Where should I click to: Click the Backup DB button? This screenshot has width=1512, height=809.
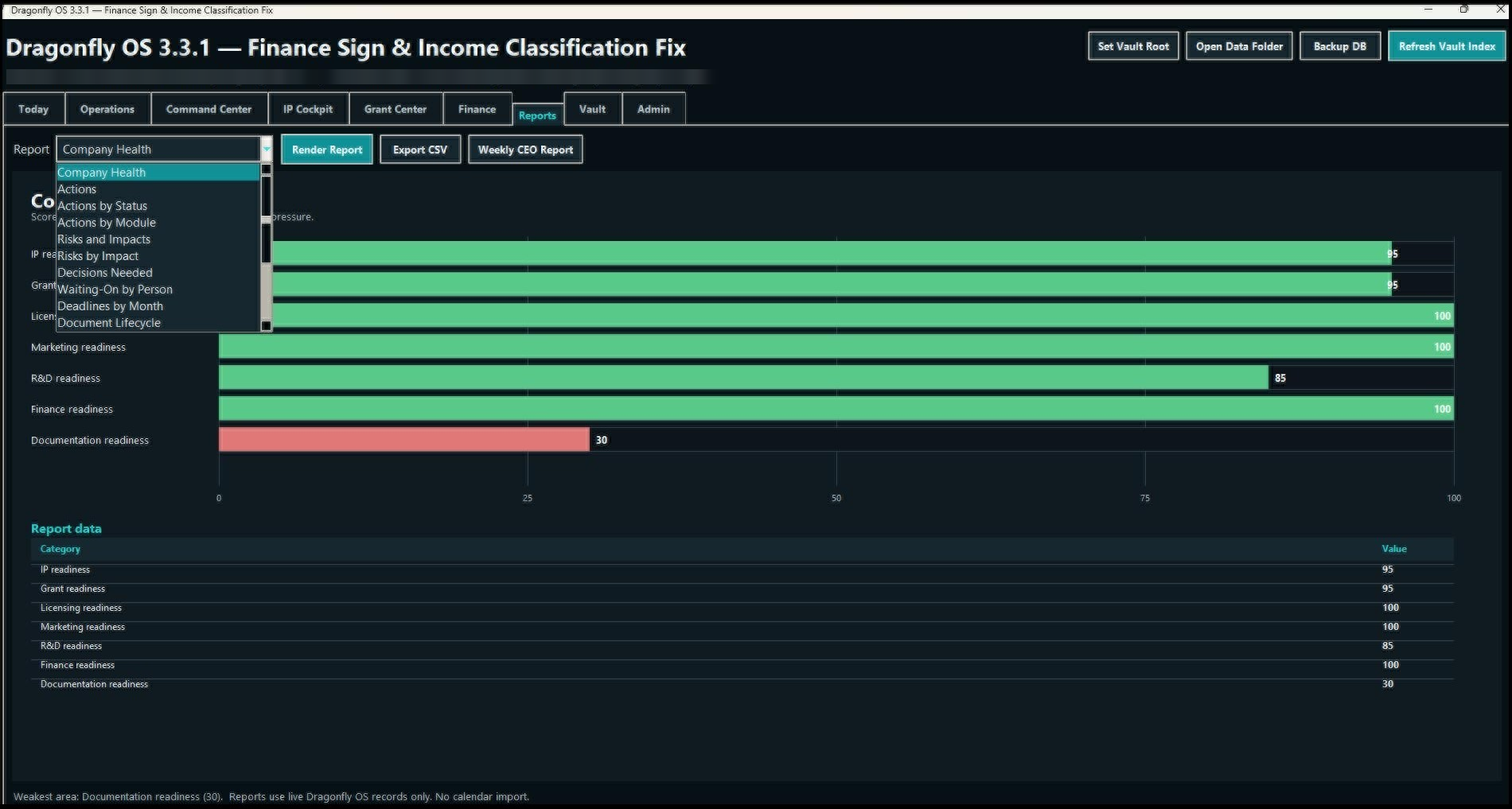(x=1340, y=46)
